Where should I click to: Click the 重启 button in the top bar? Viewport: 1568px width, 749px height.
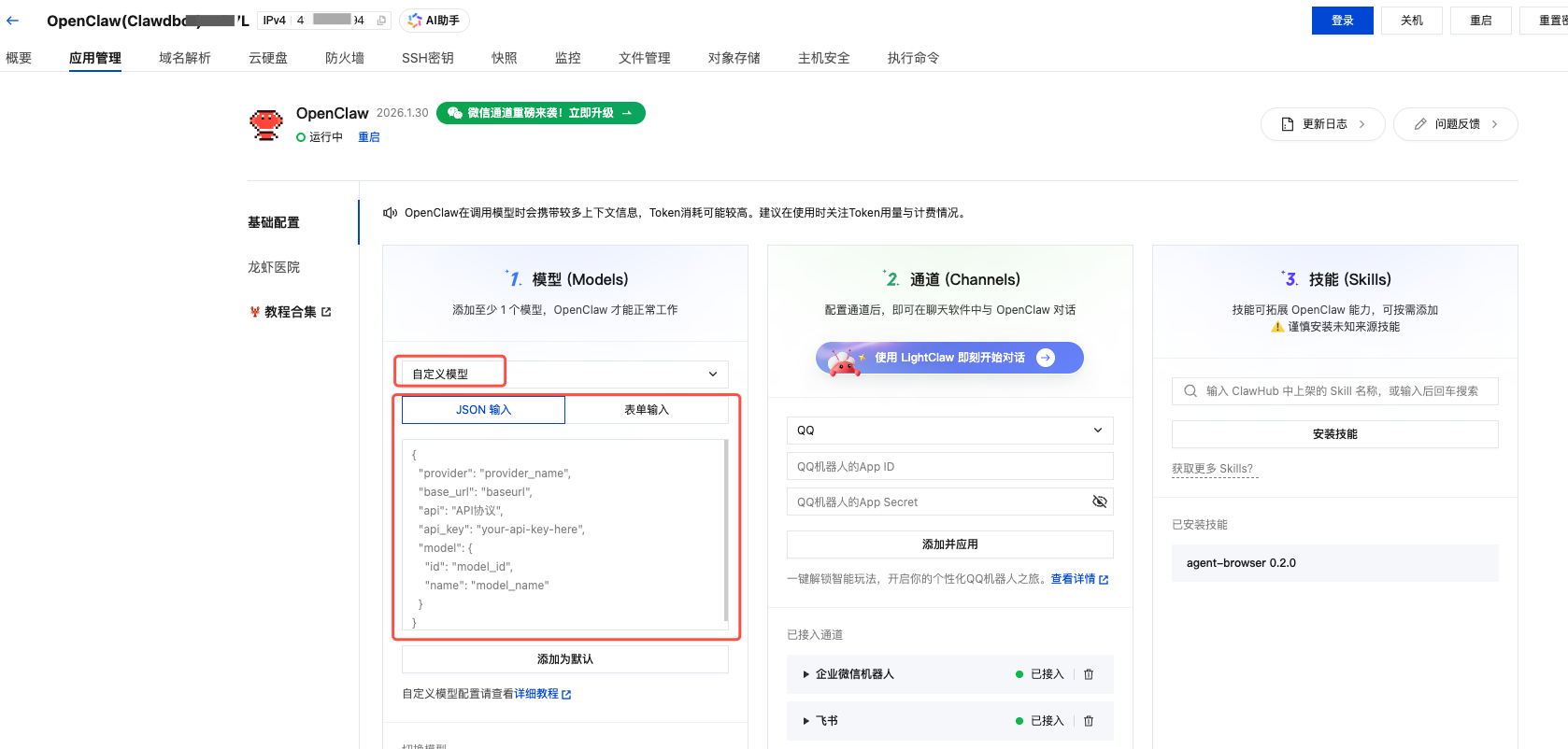coord(1481,21)
